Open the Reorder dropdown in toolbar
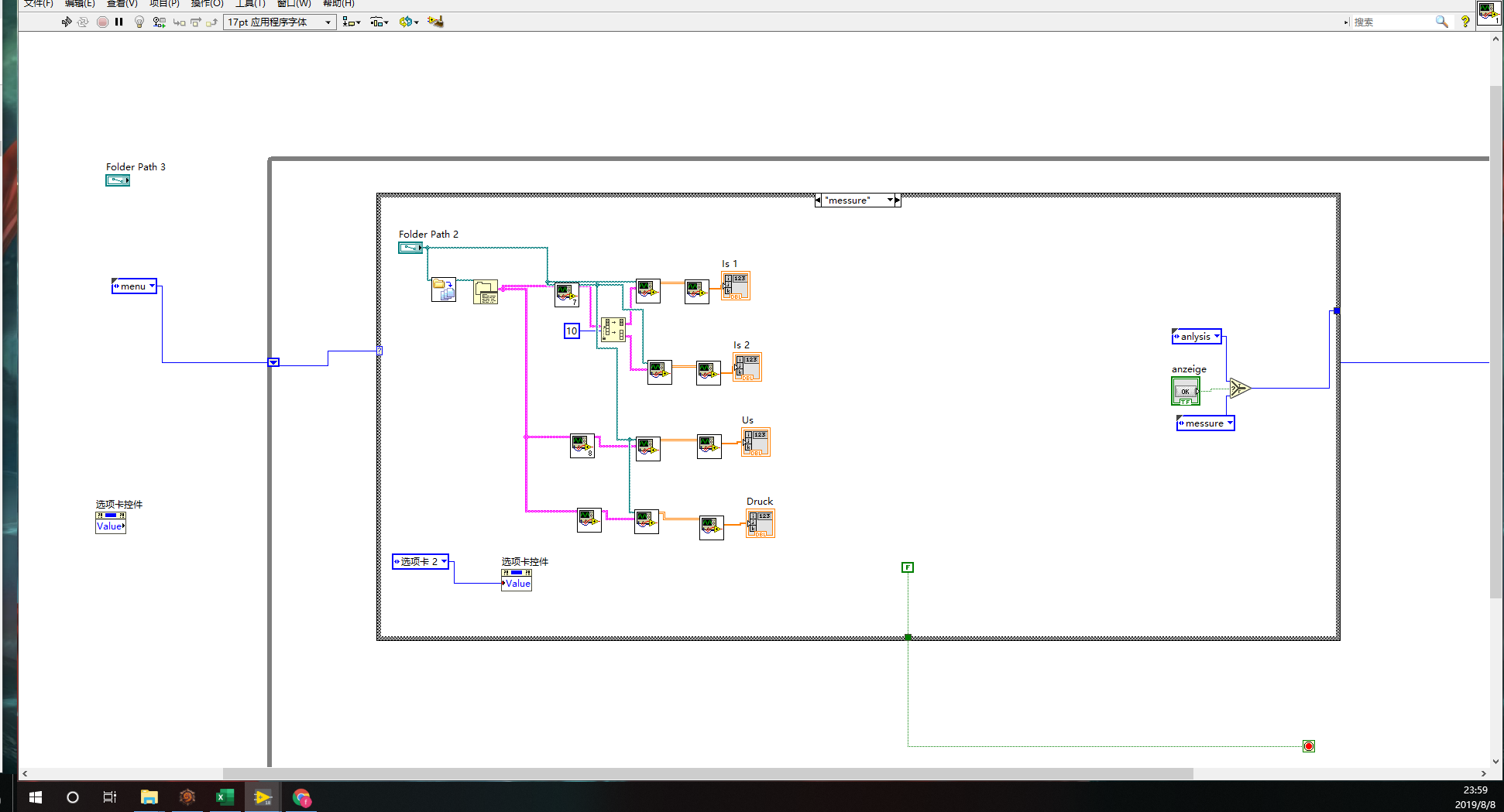 pos(409,22)
